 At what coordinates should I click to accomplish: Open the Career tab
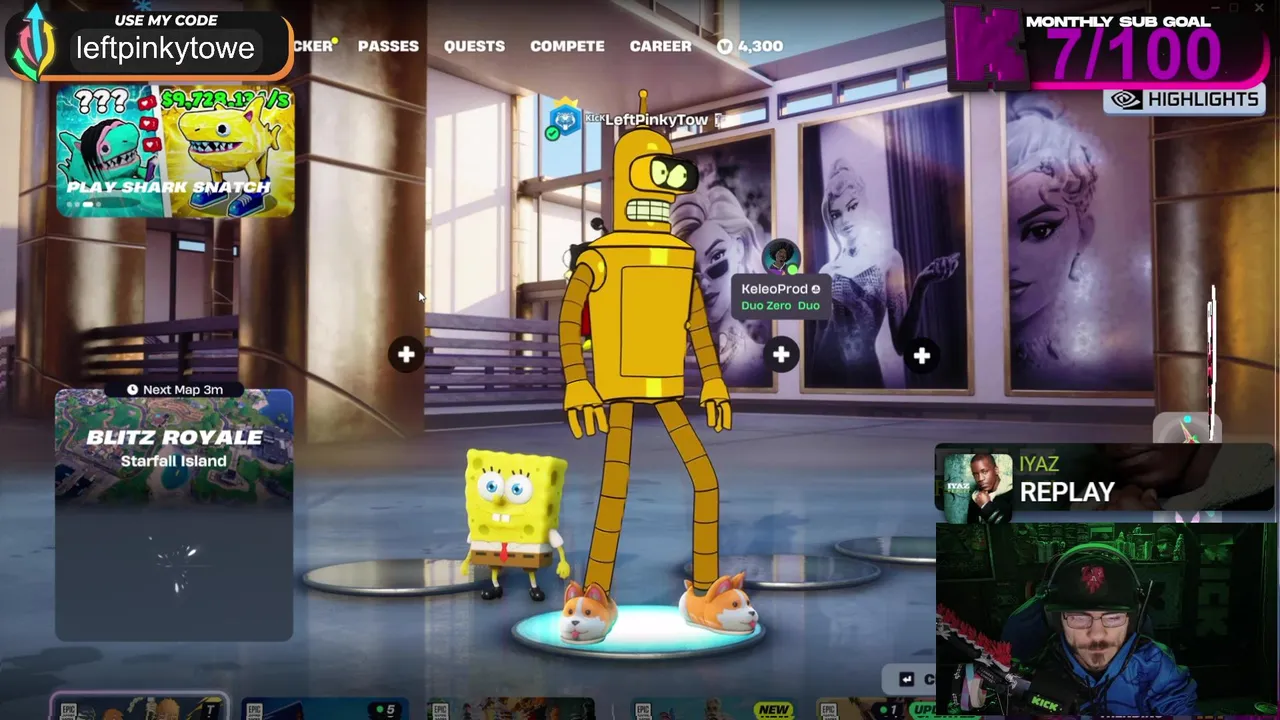point(660,46)
